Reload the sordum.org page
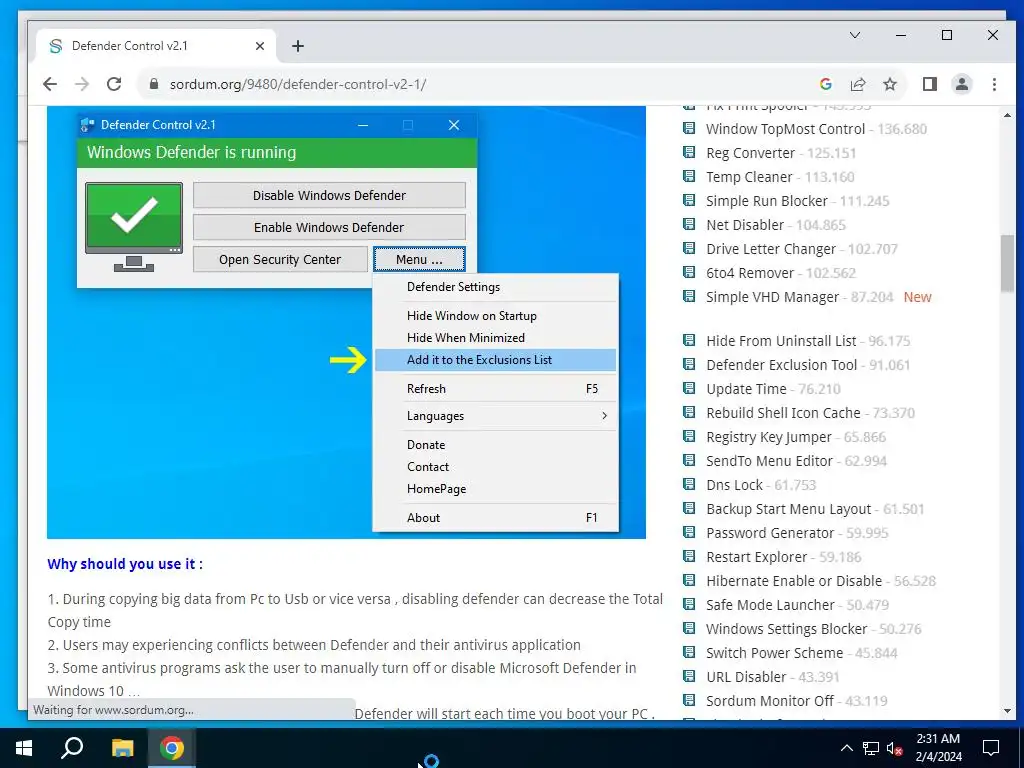 (x=114, y=84)
